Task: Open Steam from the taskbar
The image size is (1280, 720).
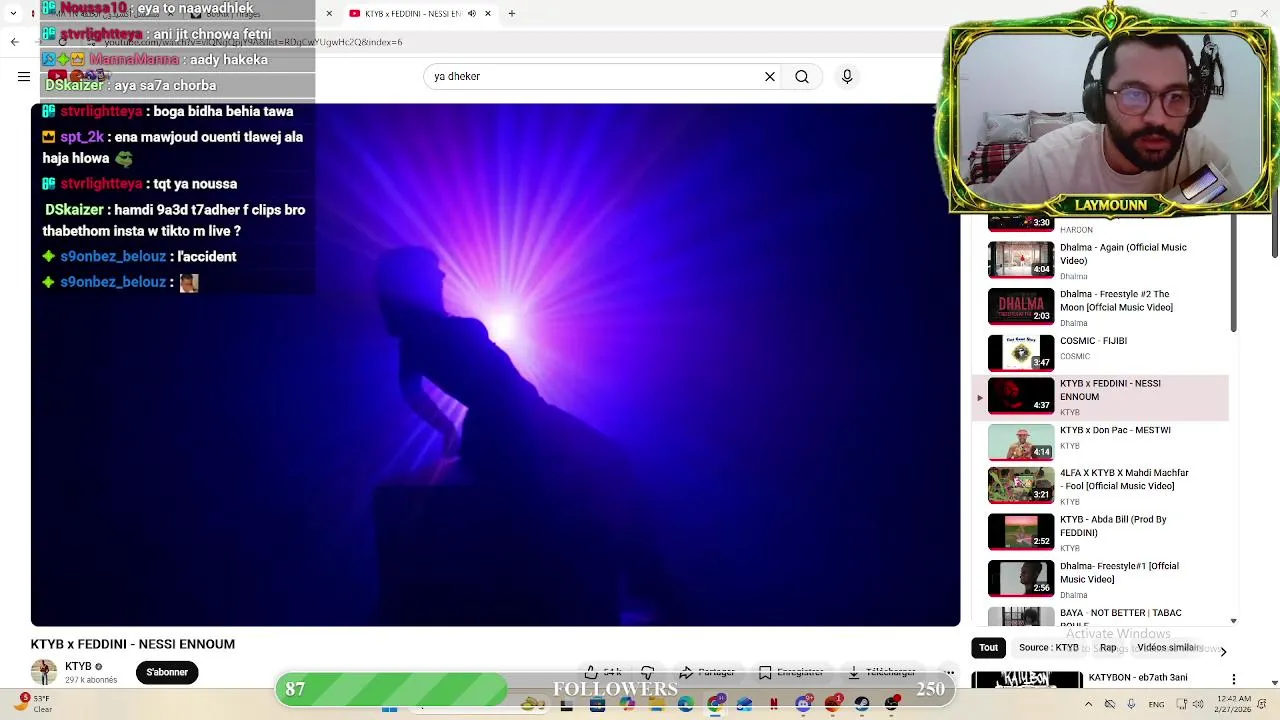Action: [x=862, y=705]
